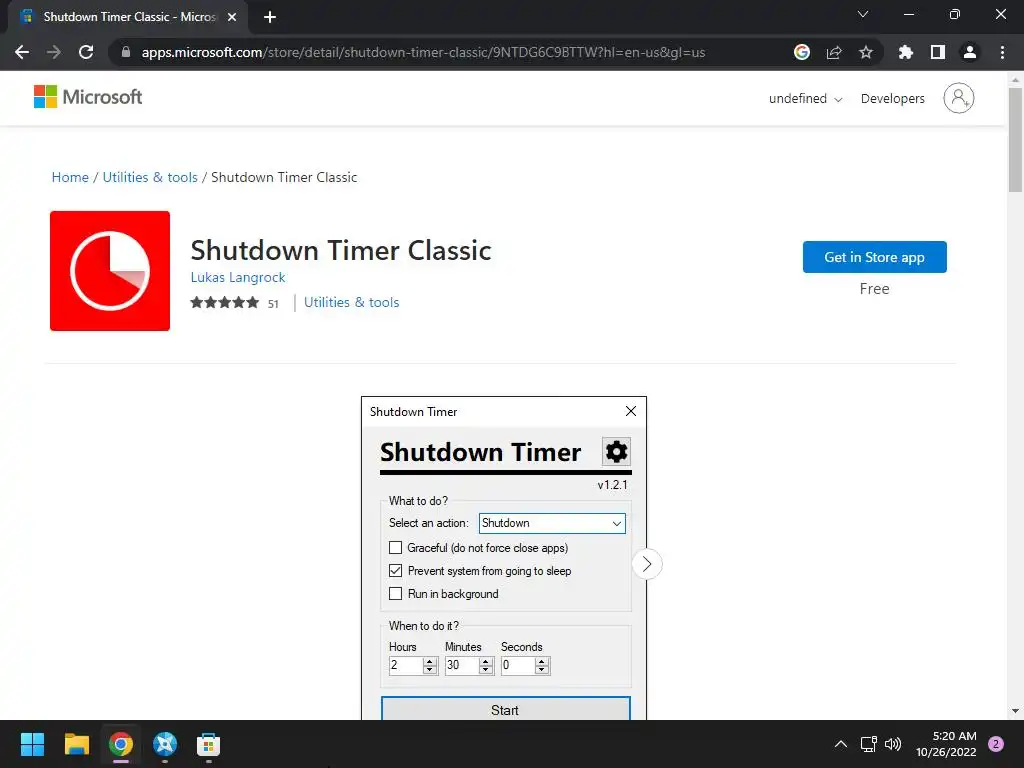Screen dimensions: 1024x768
Task: Click the app screenshot's X close icon
Action: click(x=630, y=411)
